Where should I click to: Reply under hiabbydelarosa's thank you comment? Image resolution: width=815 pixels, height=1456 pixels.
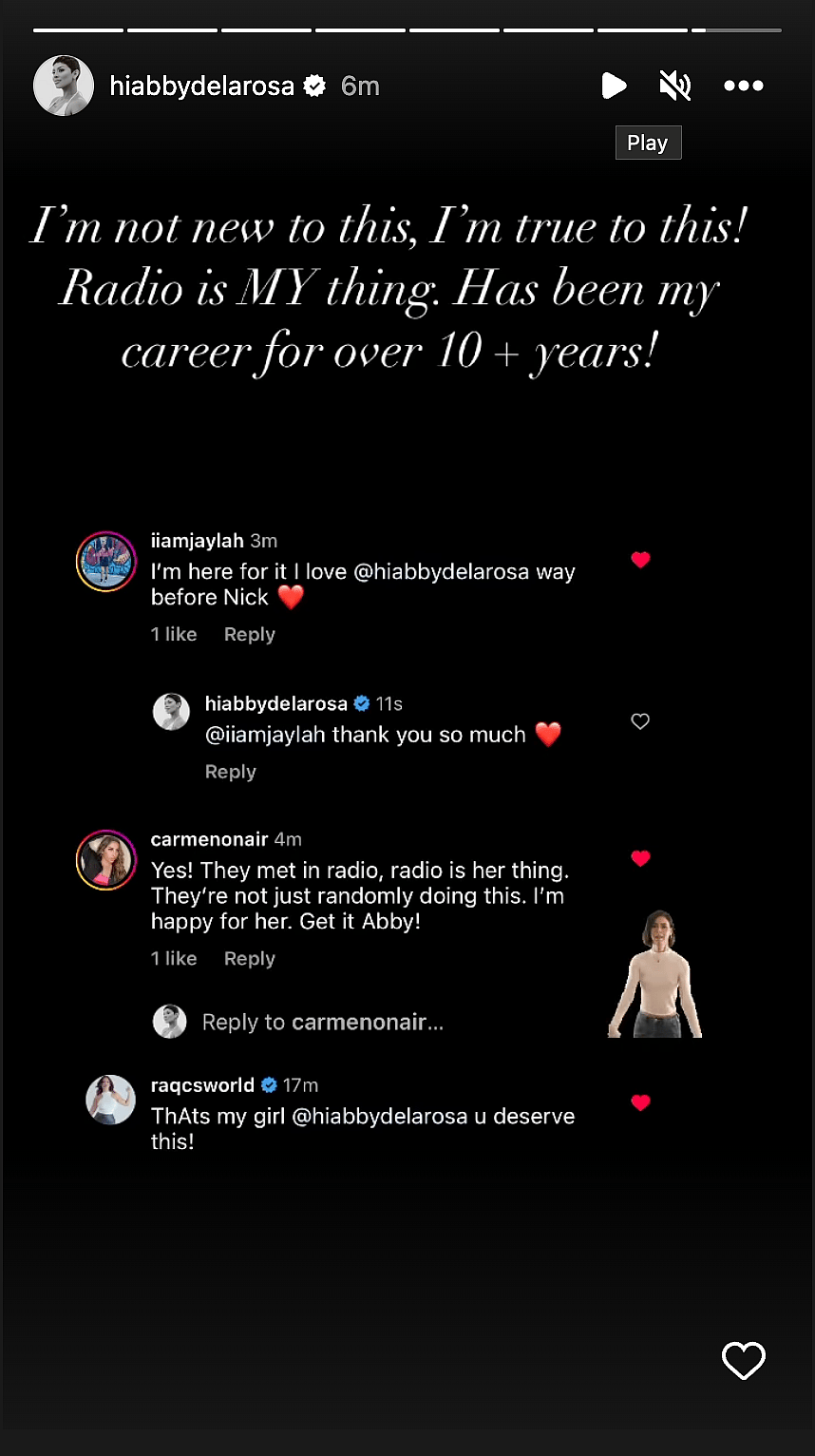click(x=231, y=772)
